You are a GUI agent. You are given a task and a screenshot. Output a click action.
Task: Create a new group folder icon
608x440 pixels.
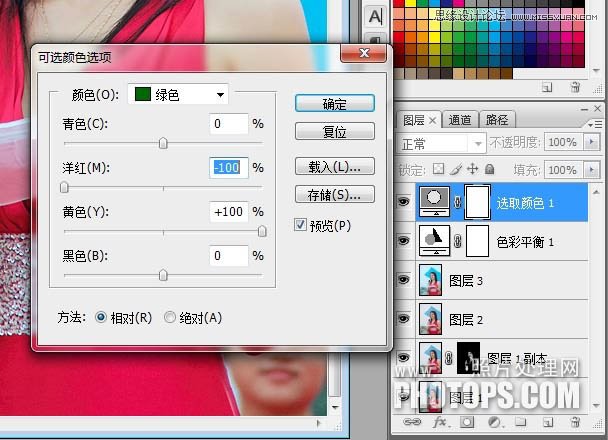pyautogui.click(x=521, y=422)
